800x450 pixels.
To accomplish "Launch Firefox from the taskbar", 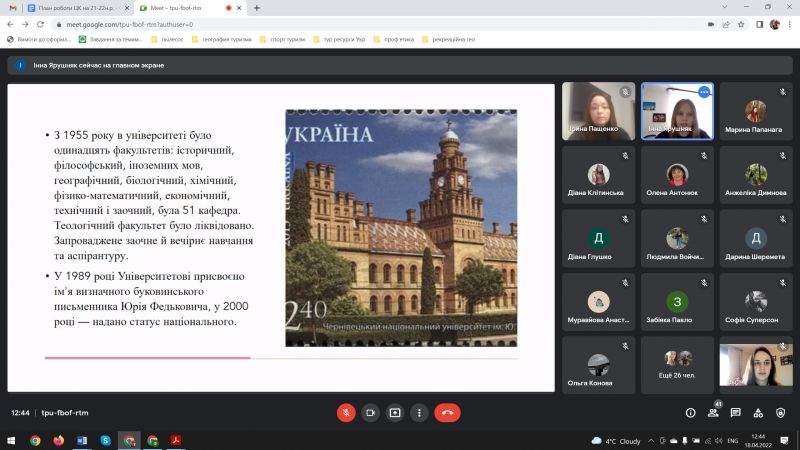I will (x=59, y=440).
